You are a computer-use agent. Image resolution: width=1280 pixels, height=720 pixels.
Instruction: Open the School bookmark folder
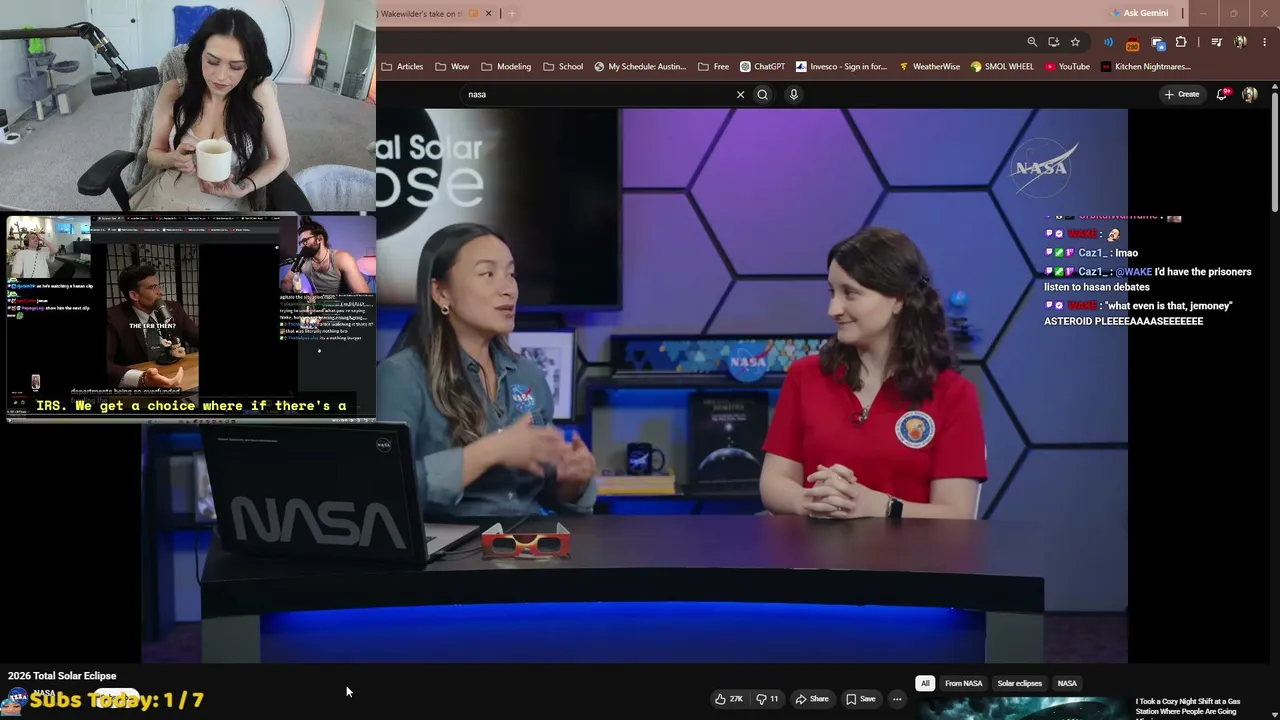[x=563, y=67]
